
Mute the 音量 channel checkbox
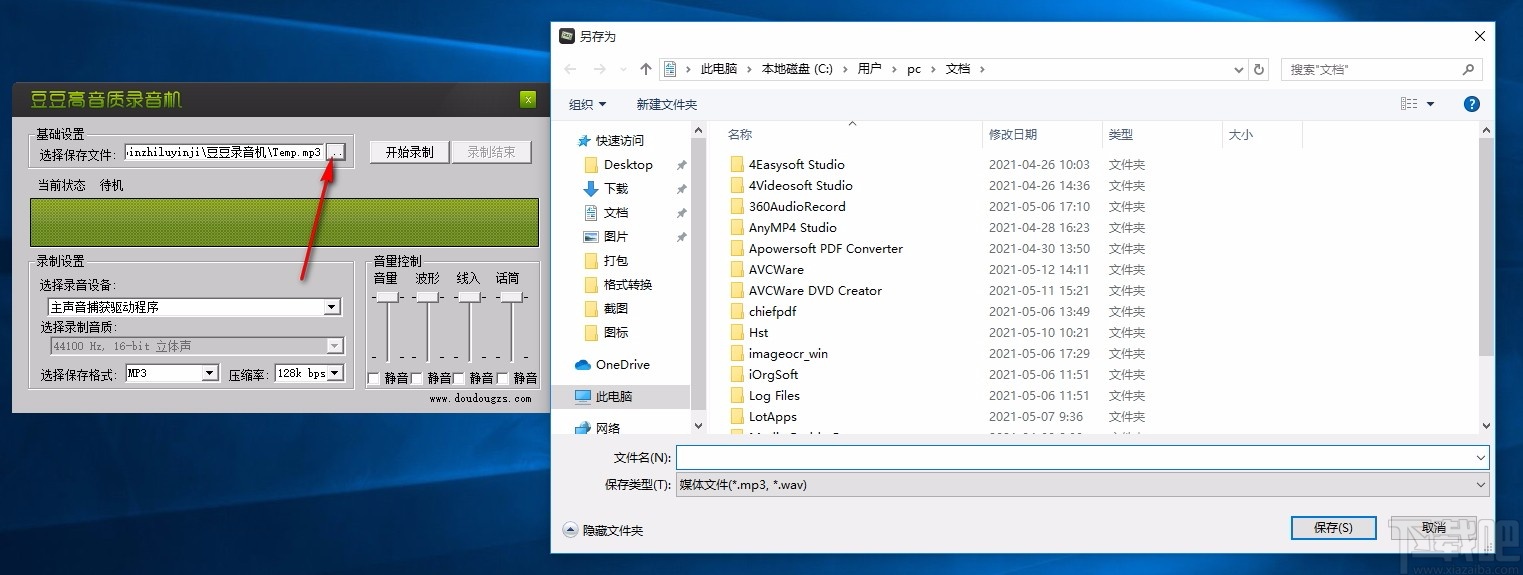coord(374,378)
